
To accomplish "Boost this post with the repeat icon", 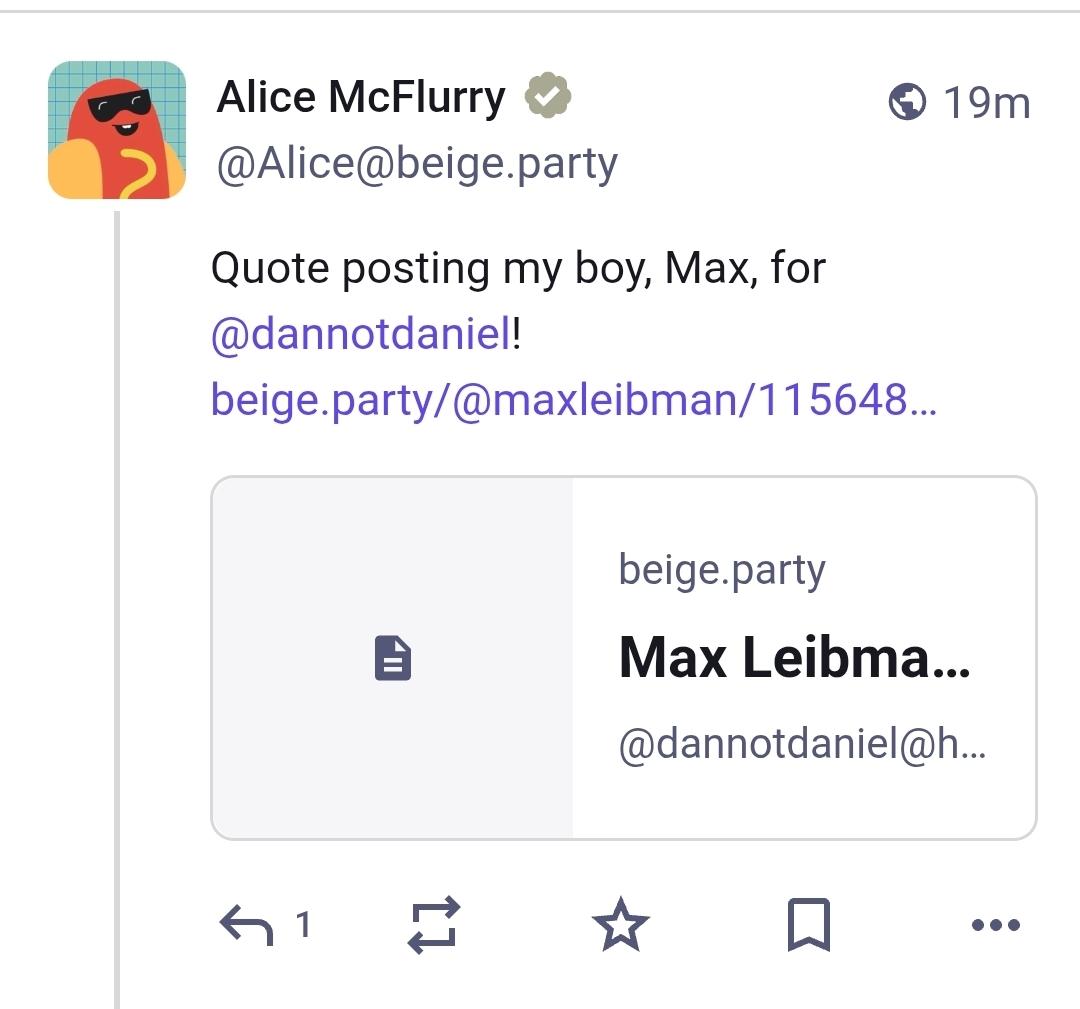I will pyautogui.click(x=435, y=924).
